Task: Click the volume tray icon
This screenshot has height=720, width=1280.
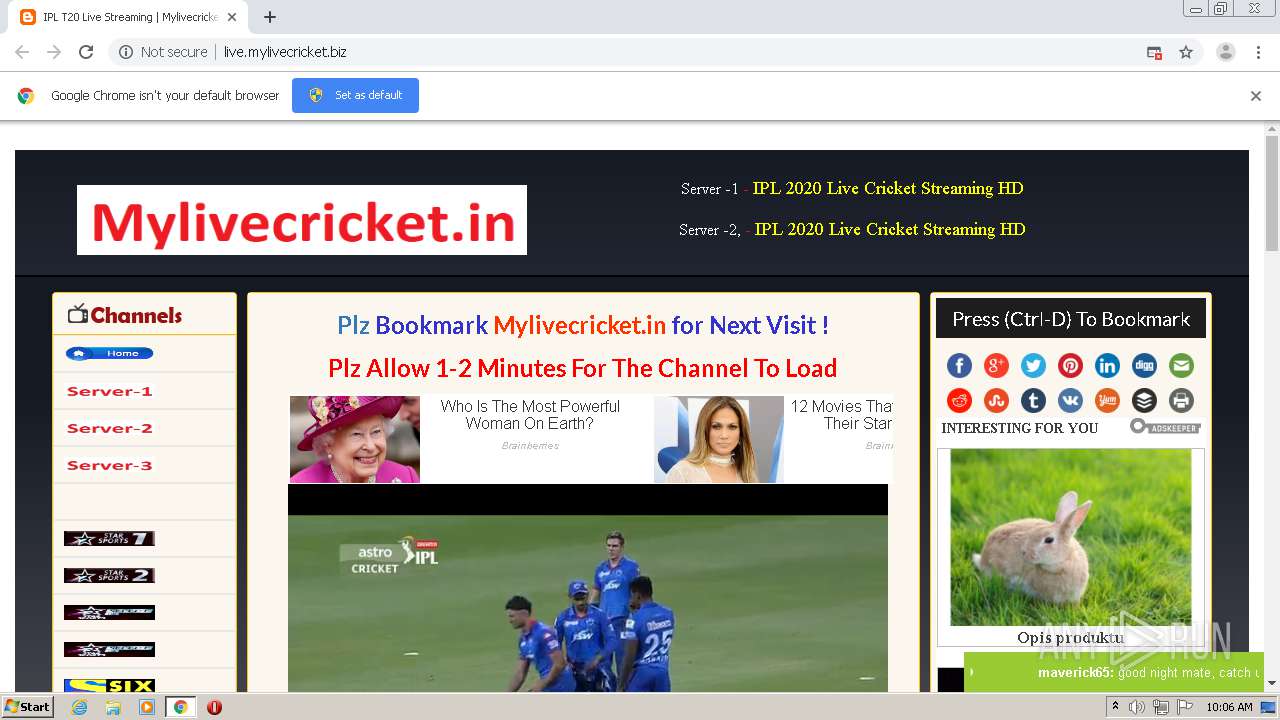Action: 1137,707
